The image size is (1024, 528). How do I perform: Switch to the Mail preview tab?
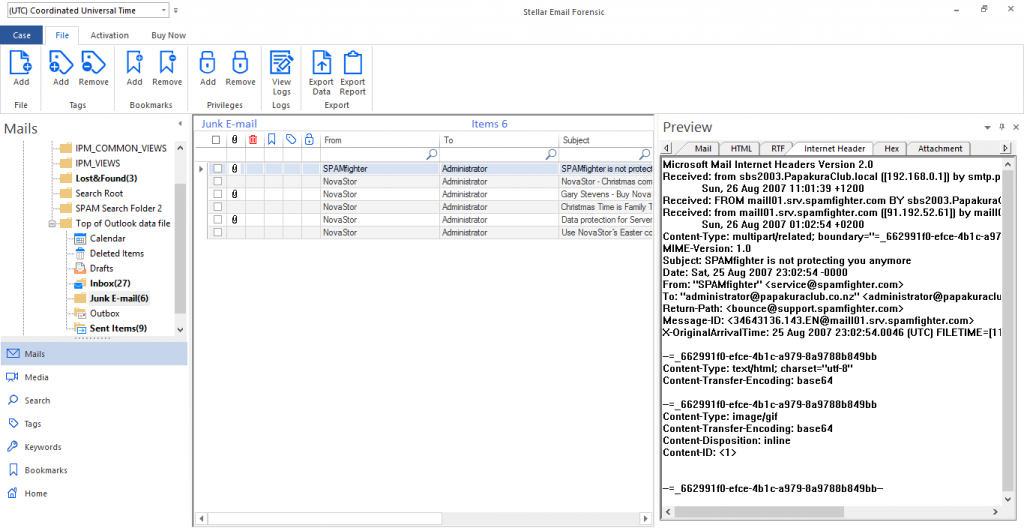[703, 148]
